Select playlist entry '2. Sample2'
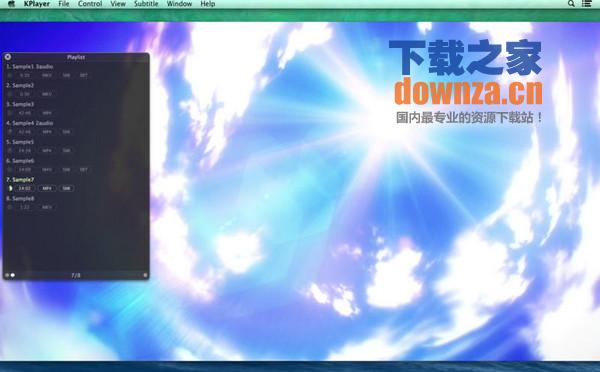 (20, 85)
